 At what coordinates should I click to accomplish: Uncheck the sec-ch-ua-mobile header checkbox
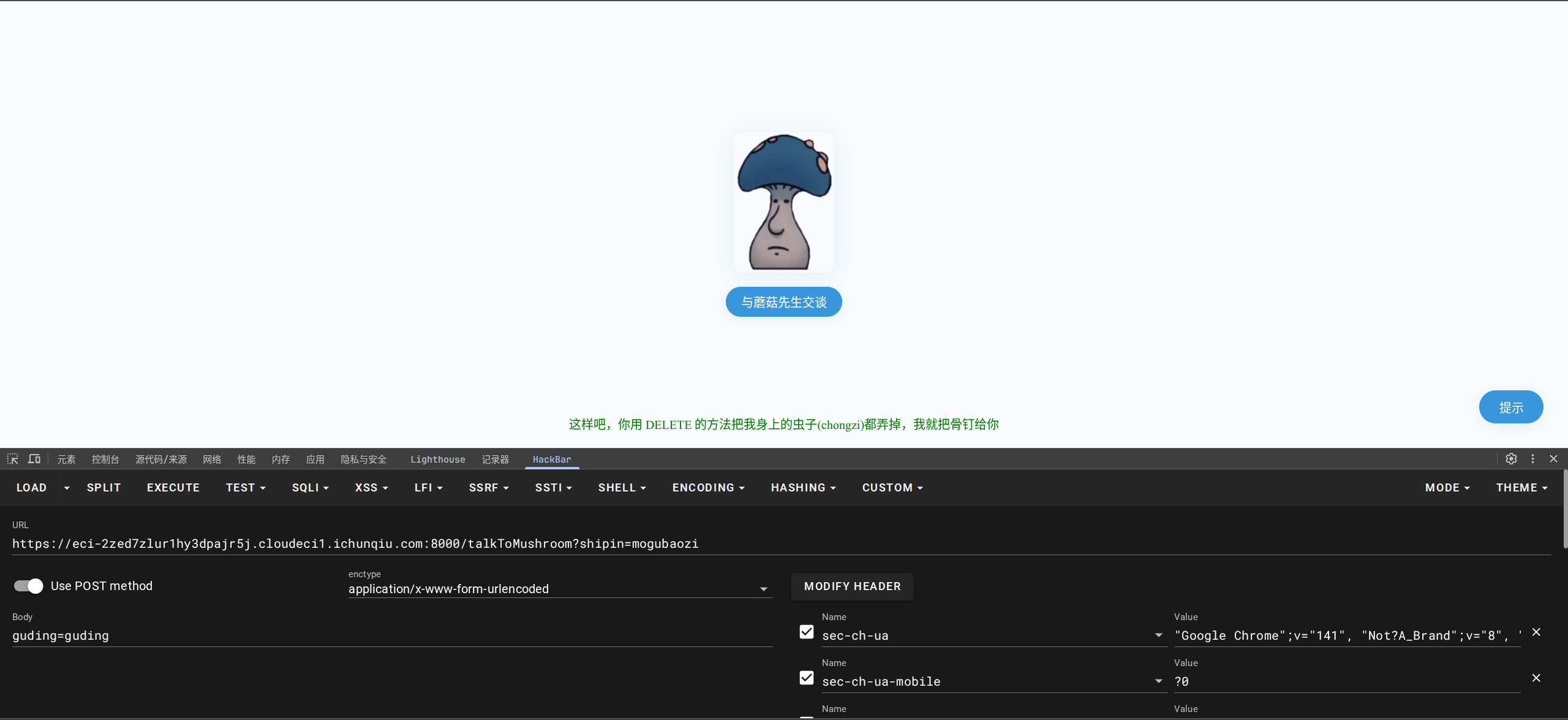[807, 678]
